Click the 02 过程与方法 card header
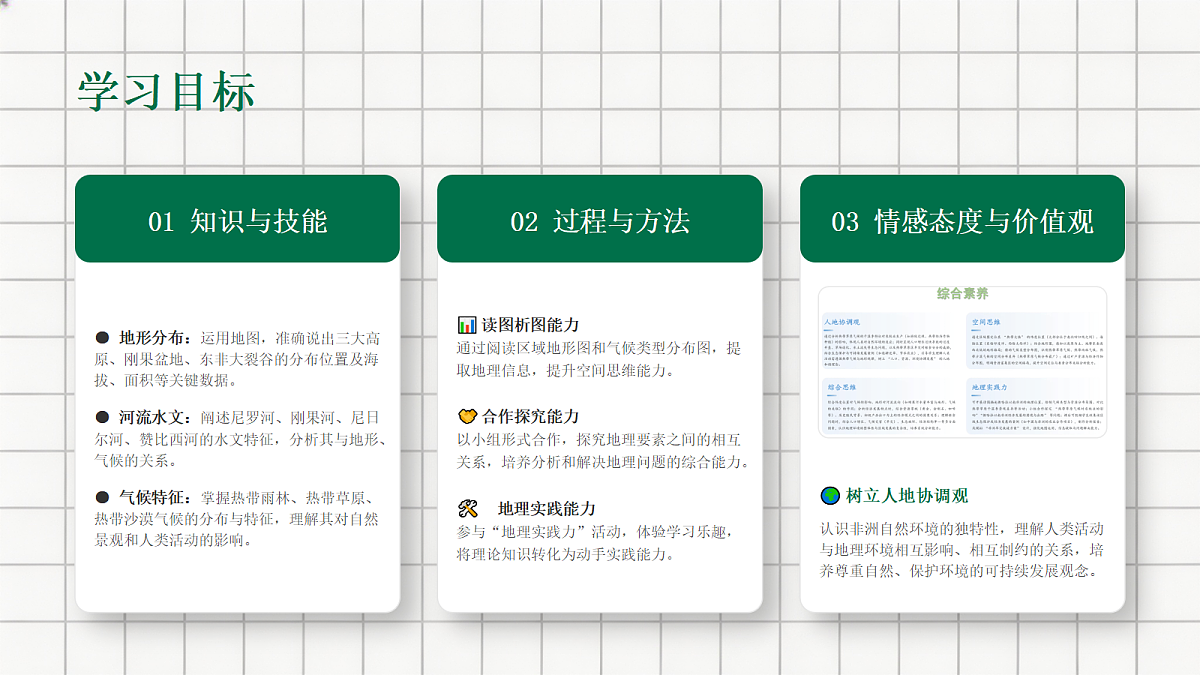1200x675 pixels. click(x=600, y=219)
